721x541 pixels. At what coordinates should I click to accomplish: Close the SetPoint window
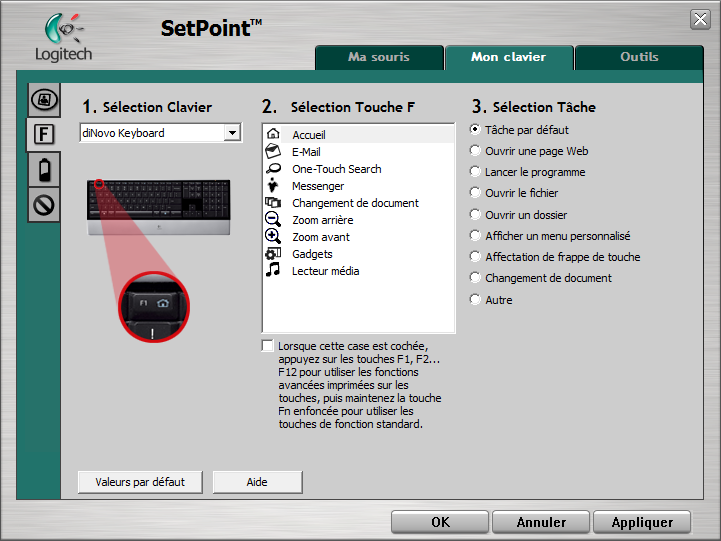pos(700,19)
